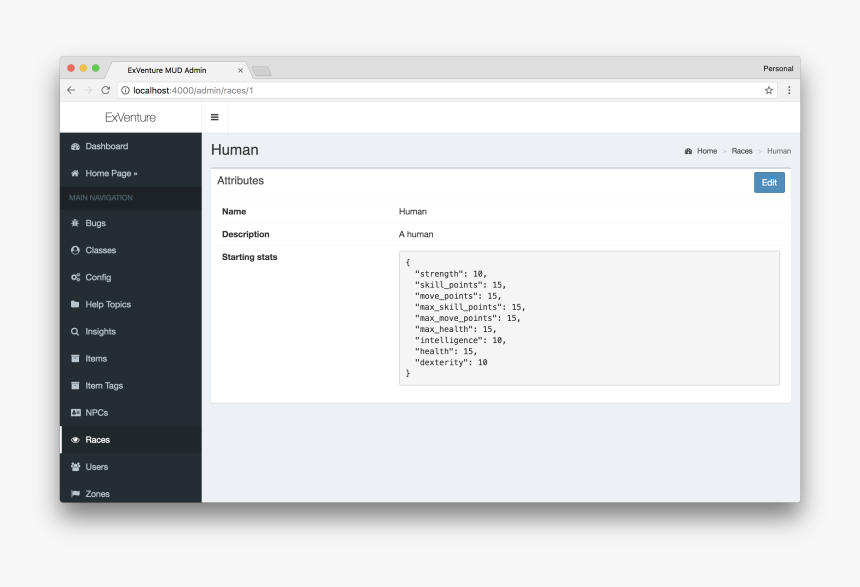Click the "Starting stats" label
This screenshot has width=860, height=587.
click(250, 257)
